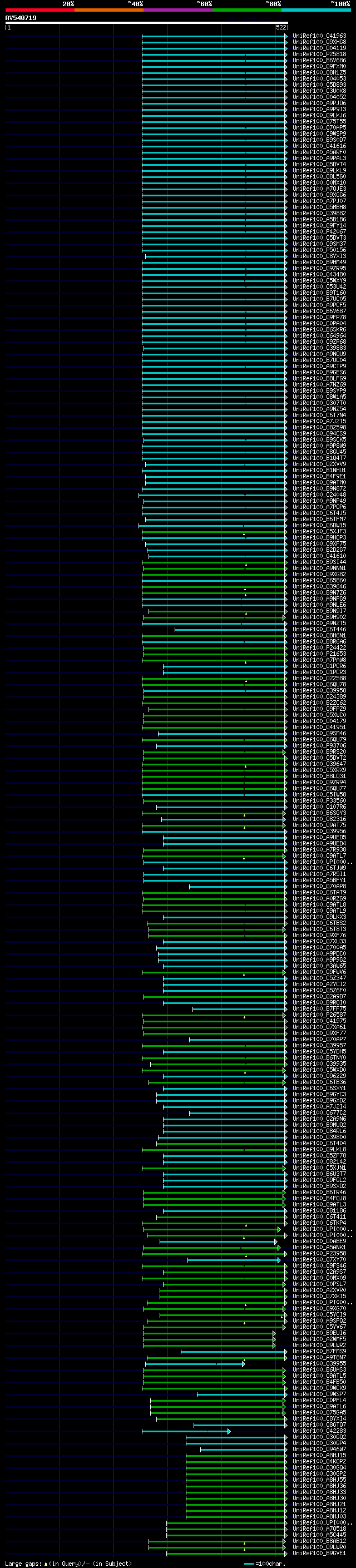Image resolution: width=356 pixels, height=1568 pixels.
Task: Select hit label UniRef100_A8HJ55
Action: (319, 1480)
